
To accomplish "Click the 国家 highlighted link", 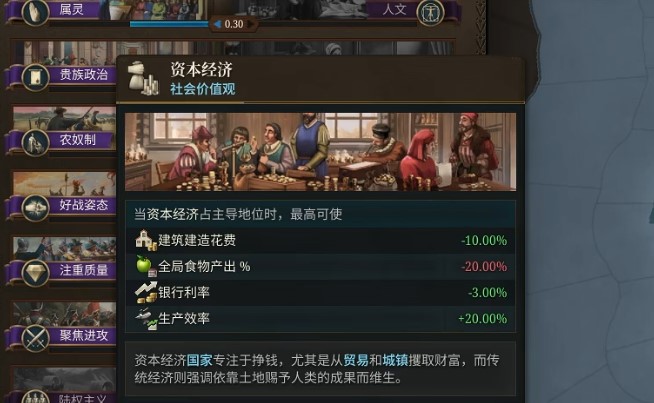I will pos(199,360).
